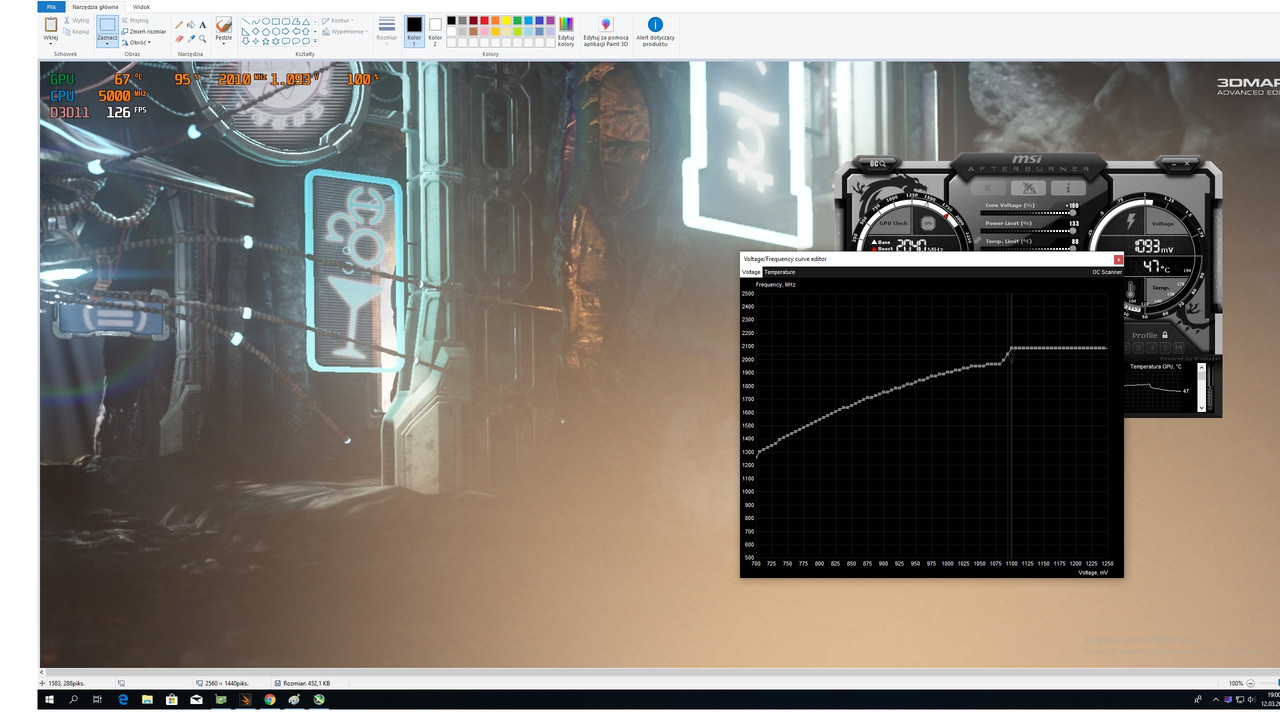Expand the Zaznacz selection options dropdown
This screenshot has width=1280, height=720.
[x=107, y=42]
